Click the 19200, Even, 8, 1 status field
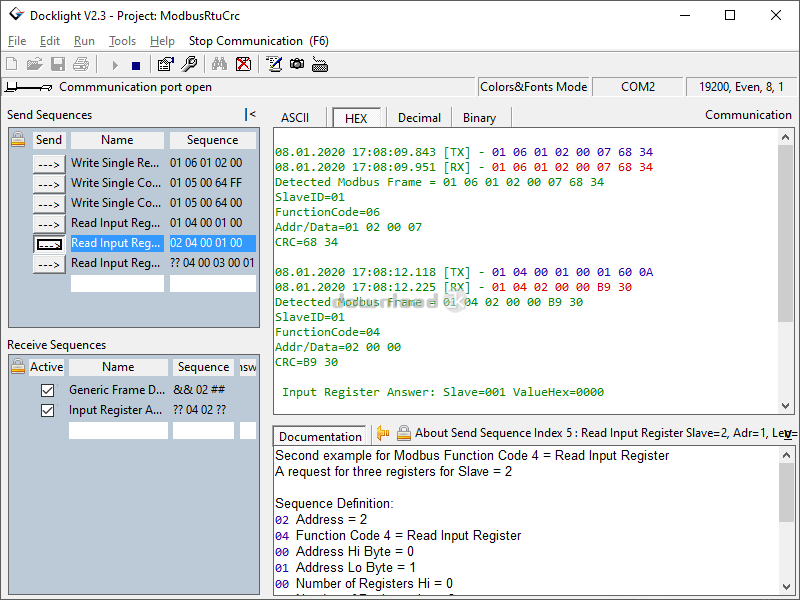The image size is (800, 600). coord(741,87)
